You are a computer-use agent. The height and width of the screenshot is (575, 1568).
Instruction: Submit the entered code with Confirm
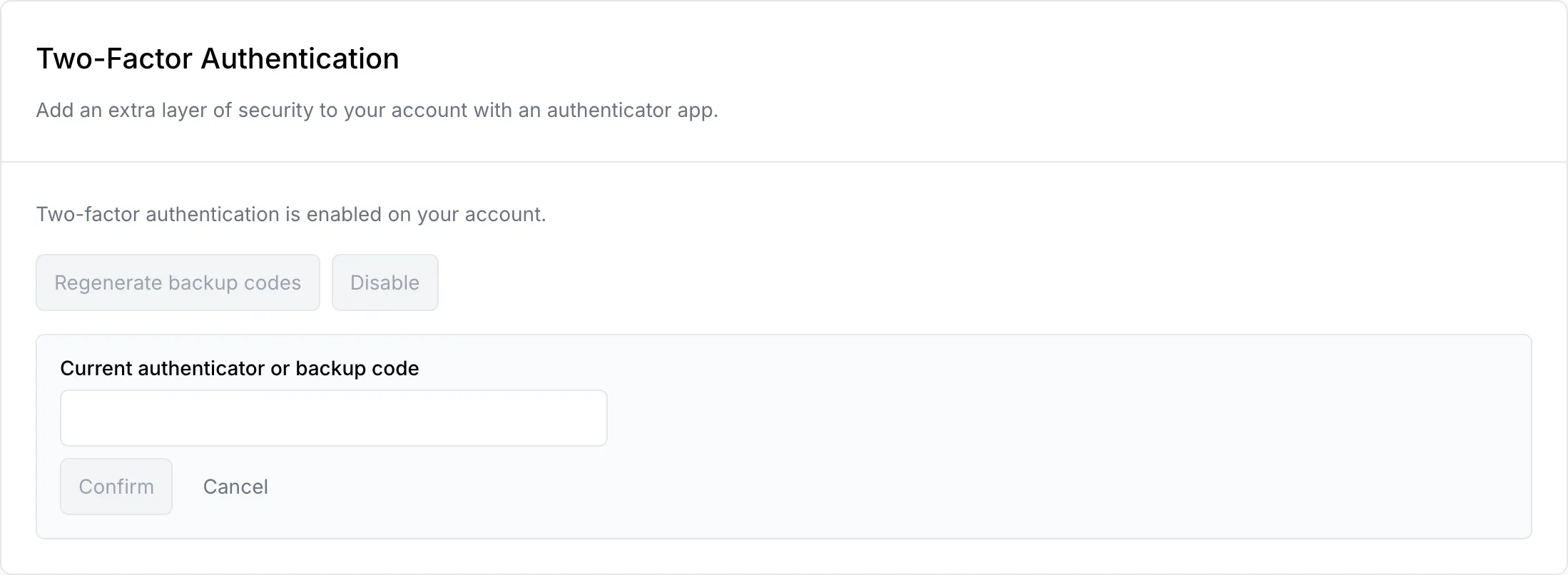click(x=116, y=487)
